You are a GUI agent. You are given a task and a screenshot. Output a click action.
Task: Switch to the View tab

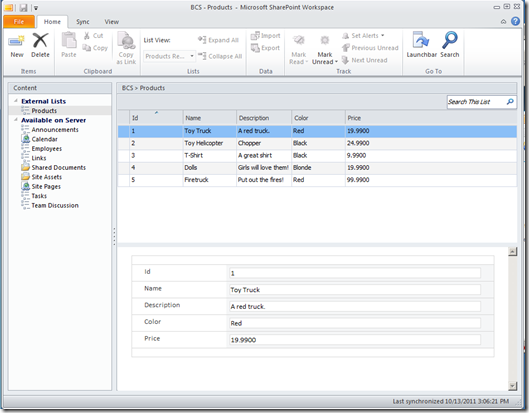(x=111, y=22)
